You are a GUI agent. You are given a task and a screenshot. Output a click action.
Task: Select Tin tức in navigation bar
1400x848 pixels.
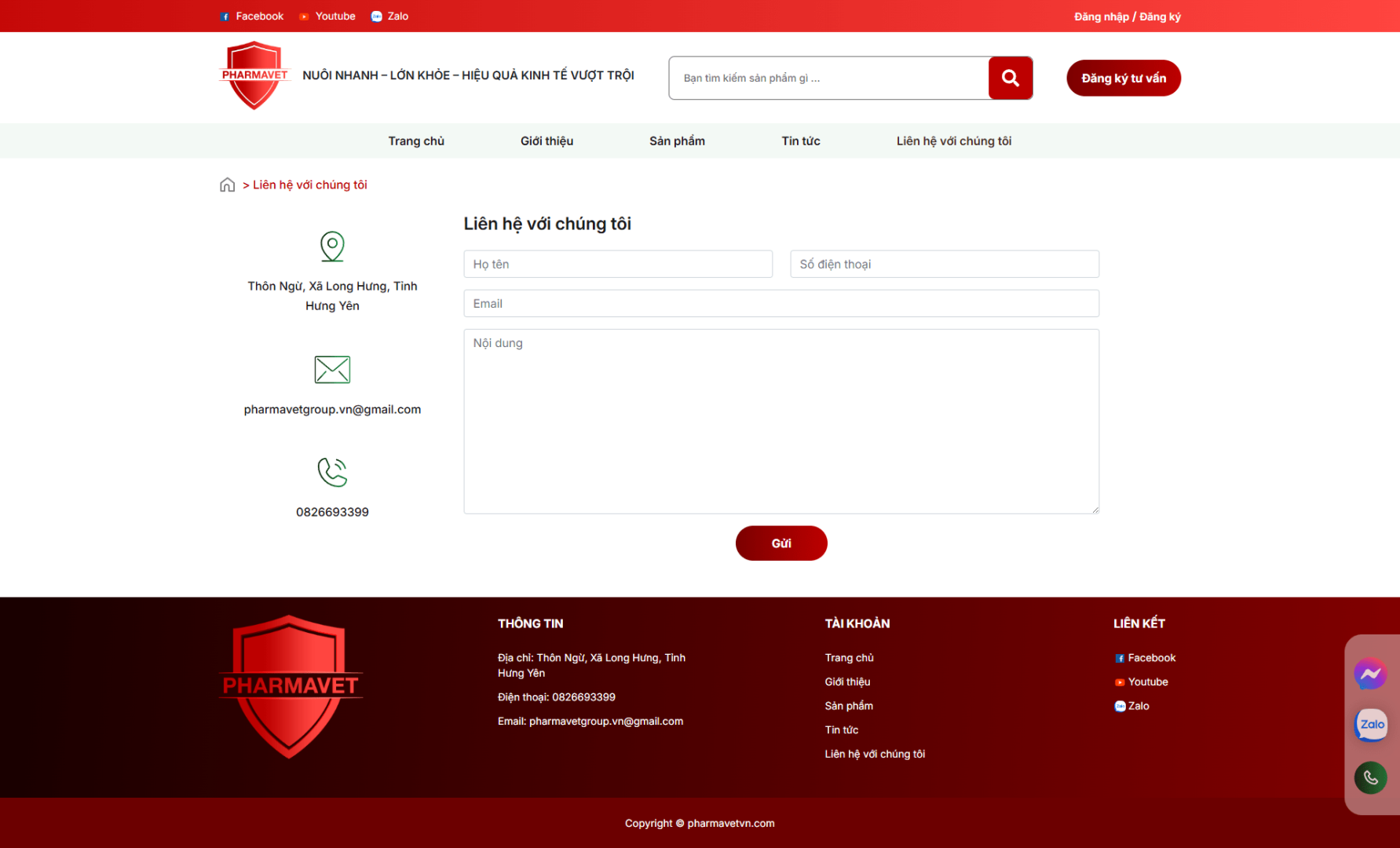800,141
